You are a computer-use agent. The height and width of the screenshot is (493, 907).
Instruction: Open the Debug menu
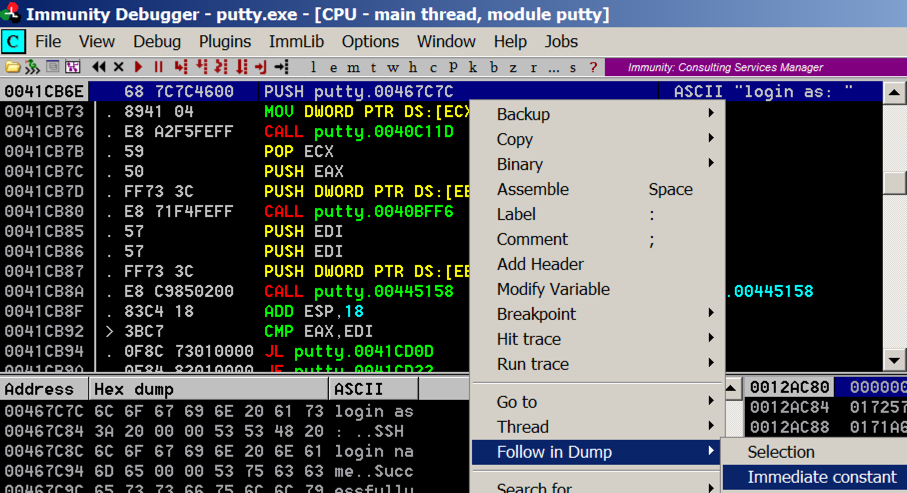157,41
